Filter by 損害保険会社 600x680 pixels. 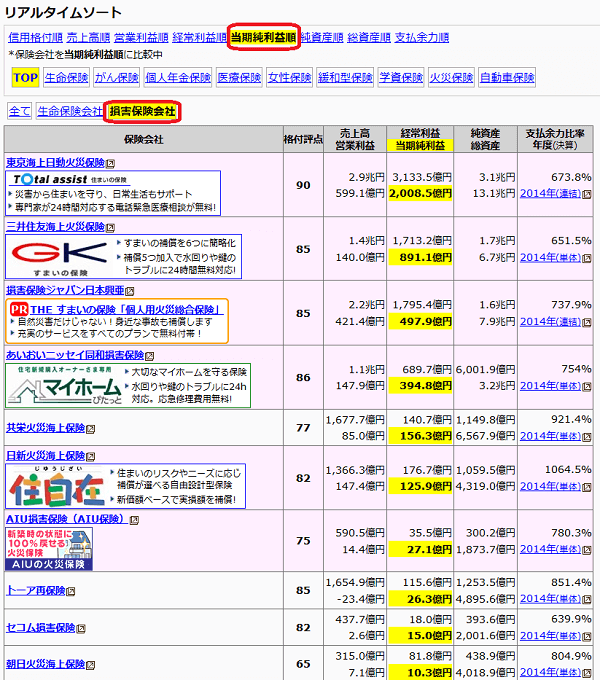coord(142,111)
